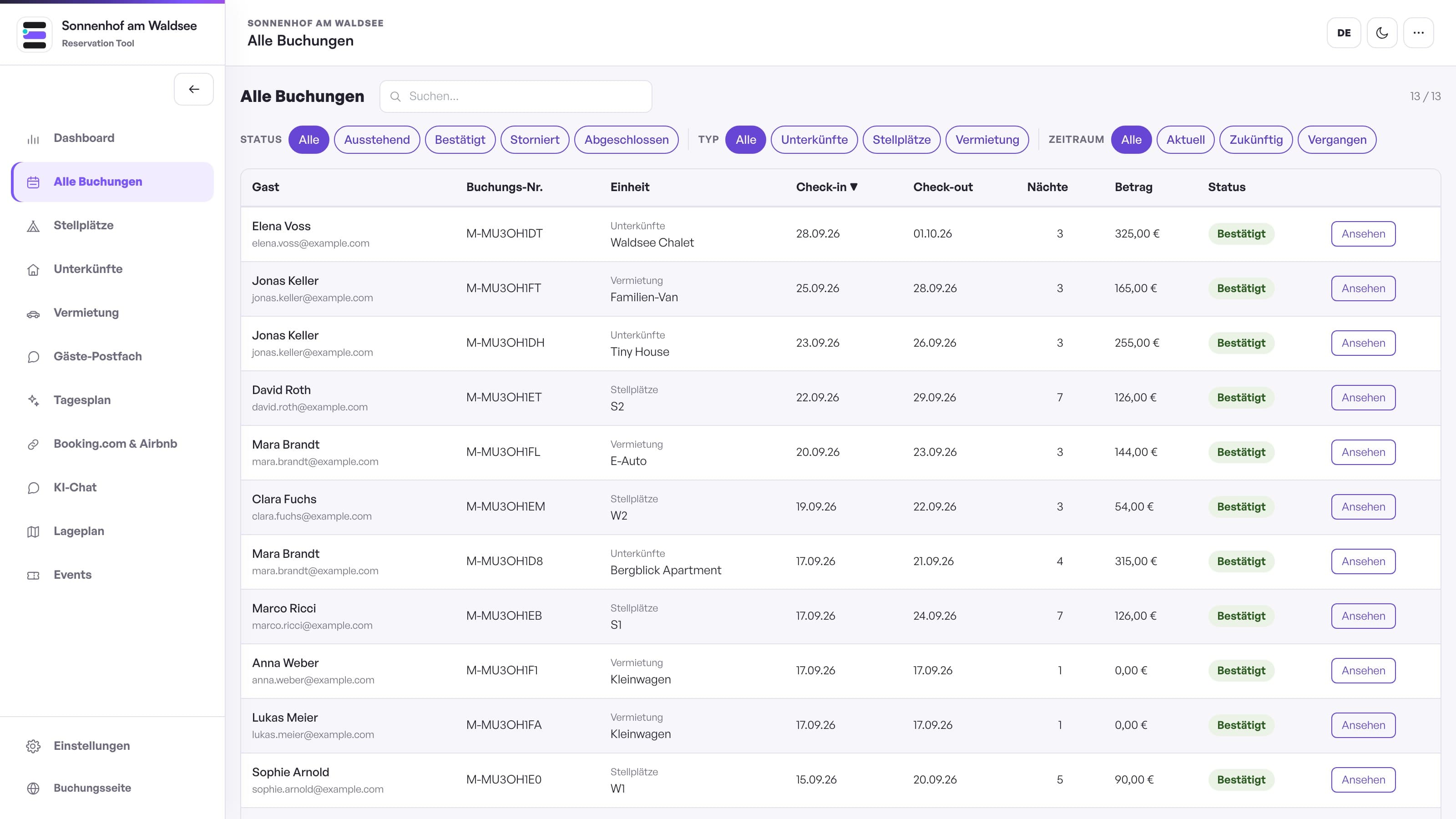This screenshot has height=819, width=1456.
Task: Filter status by Storniert
Action: pos(535,140)
